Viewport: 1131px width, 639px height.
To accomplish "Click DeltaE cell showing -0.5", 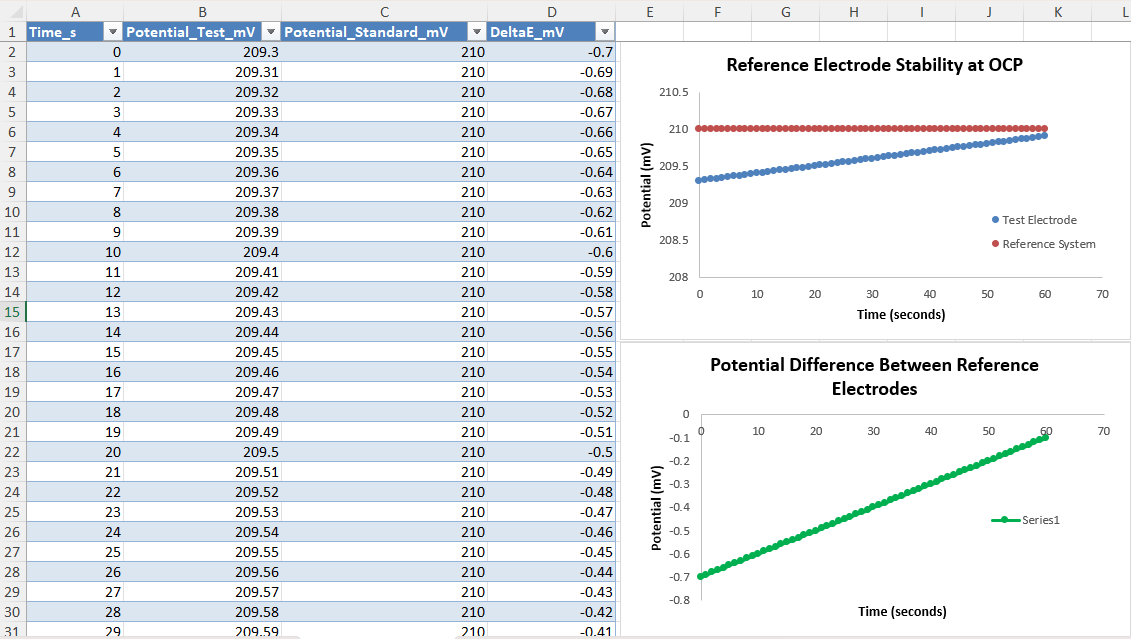I will 552,452.
